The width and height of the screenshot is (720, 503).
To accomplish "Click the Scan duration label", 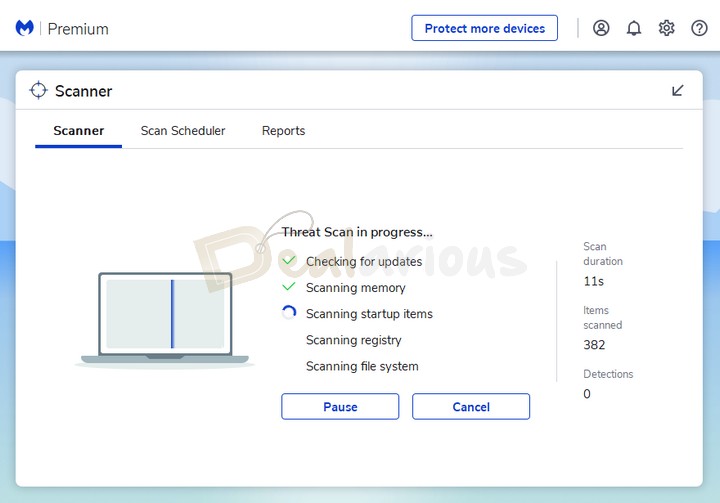I will pyautogui.click(x=603, y=254).
